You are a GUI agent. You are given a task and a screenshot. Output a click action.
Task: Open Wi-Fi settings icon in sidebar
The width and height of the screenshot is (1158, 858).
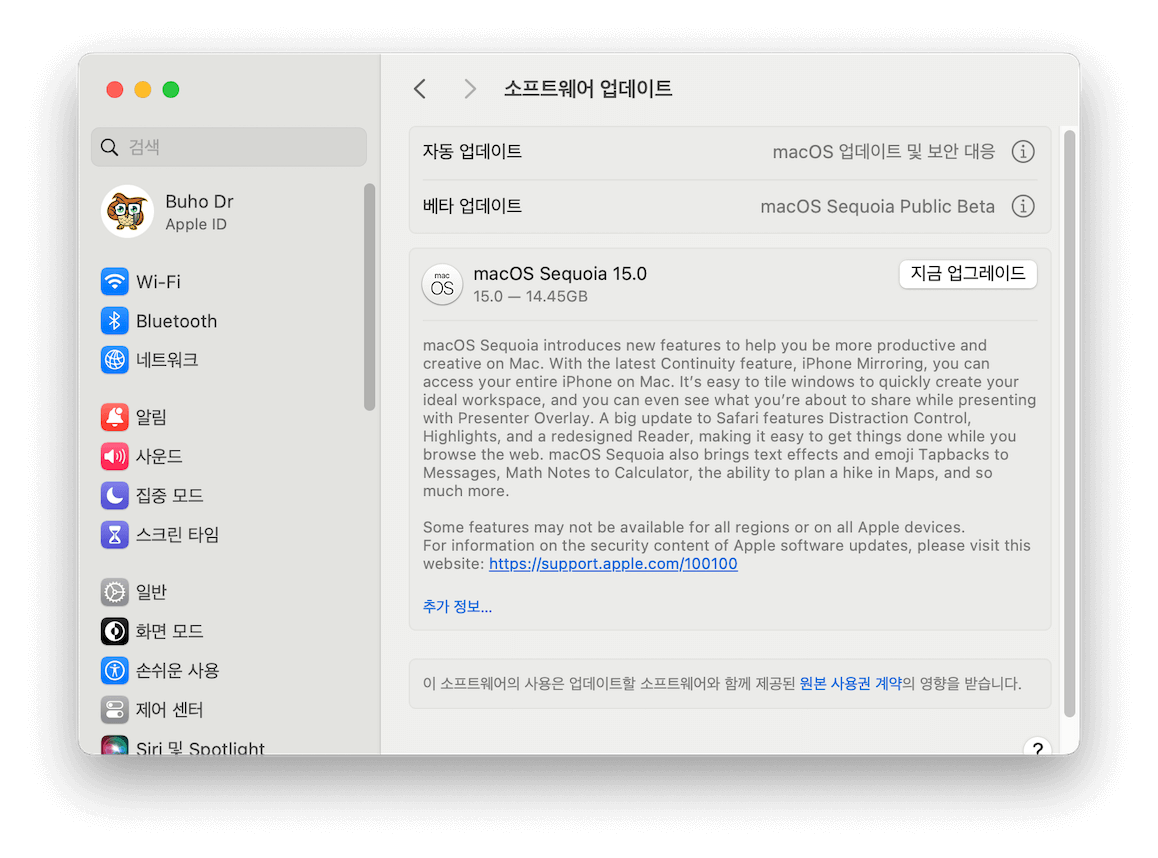[114, 281]
